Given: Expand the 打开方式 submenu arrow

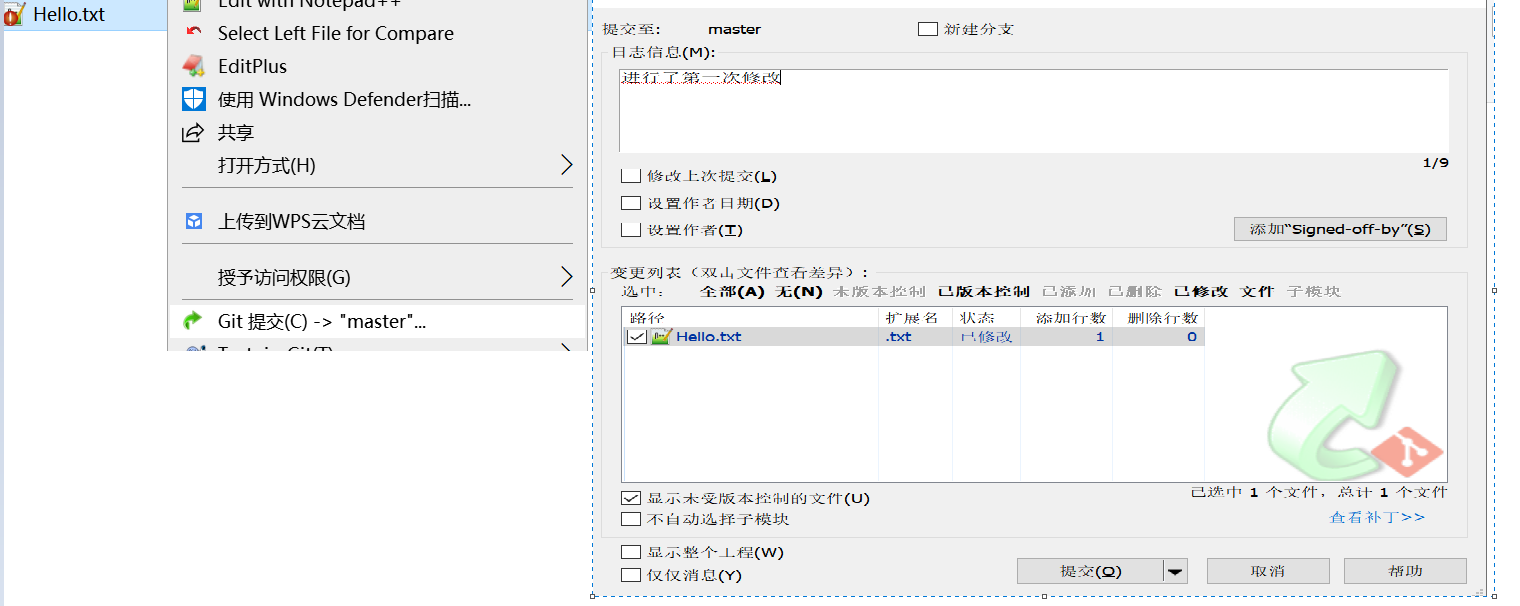Looking at the screenshot, I should tap(566, 165).
